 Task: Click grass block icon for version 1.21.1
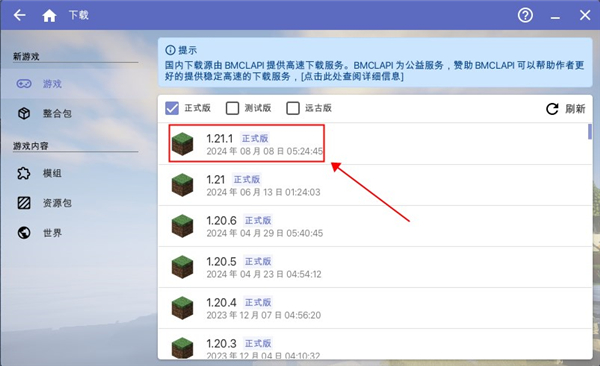183,144
